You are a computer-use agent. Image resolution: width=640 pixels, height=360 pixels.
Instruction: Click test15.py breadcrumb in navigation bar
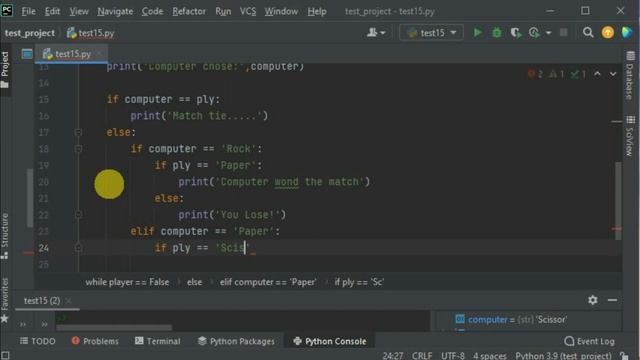click(91, 33)
